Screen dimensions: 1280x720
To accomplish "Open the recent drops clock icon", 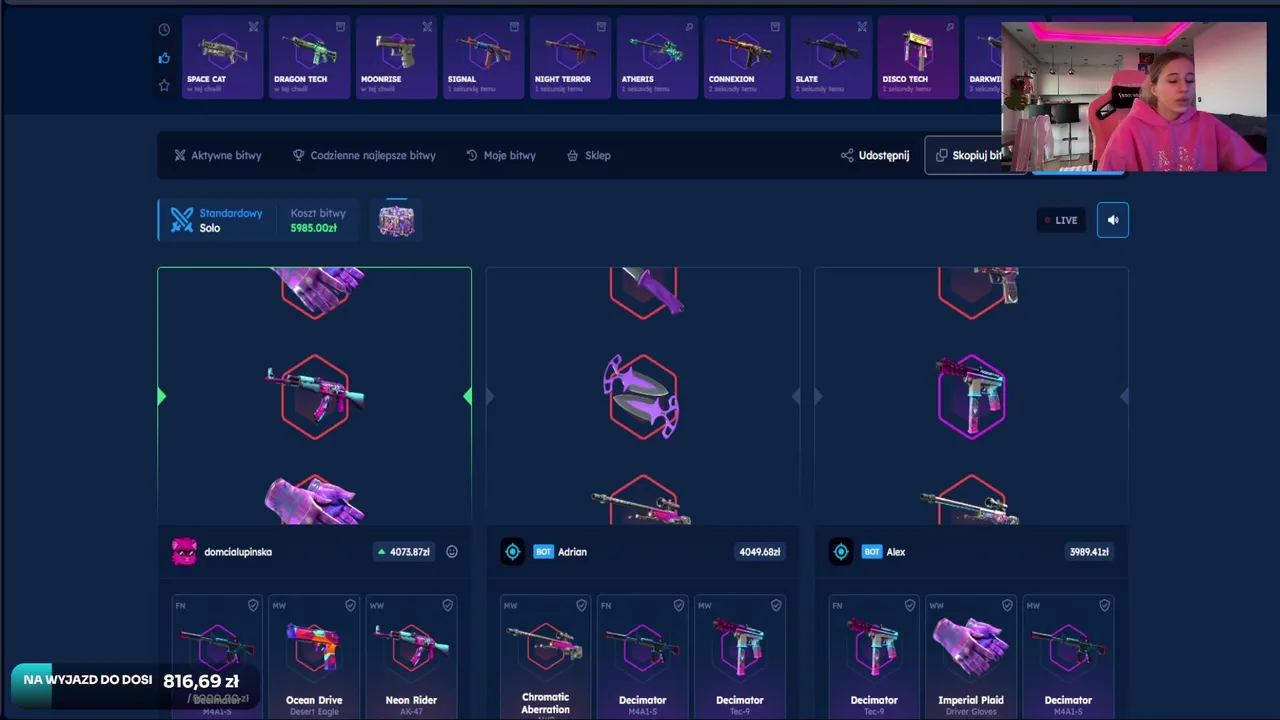I will click(x=164, y=29).
